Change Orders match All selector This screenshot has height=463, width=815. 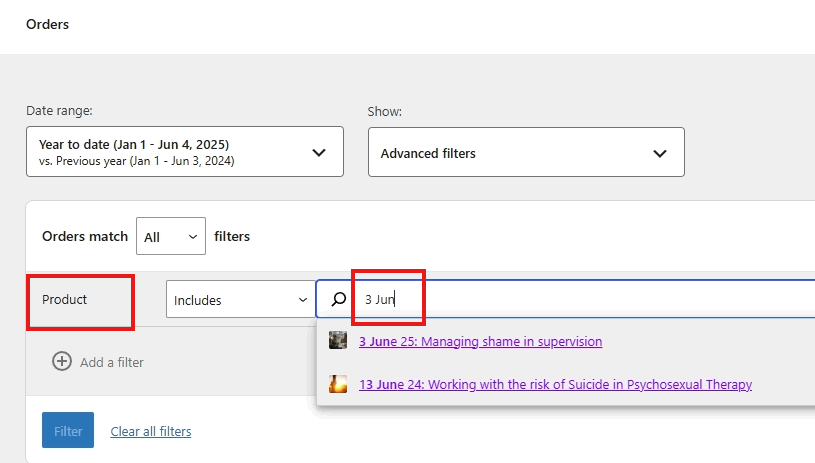(x=170, y=236)
